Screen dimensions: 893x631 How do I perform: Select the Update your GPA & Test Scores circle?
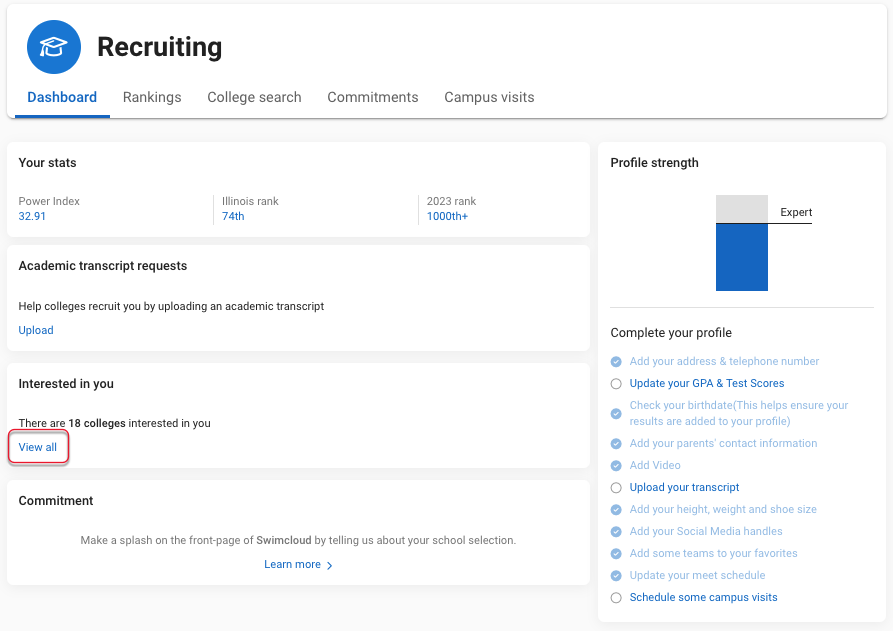[x=616, y=384]
